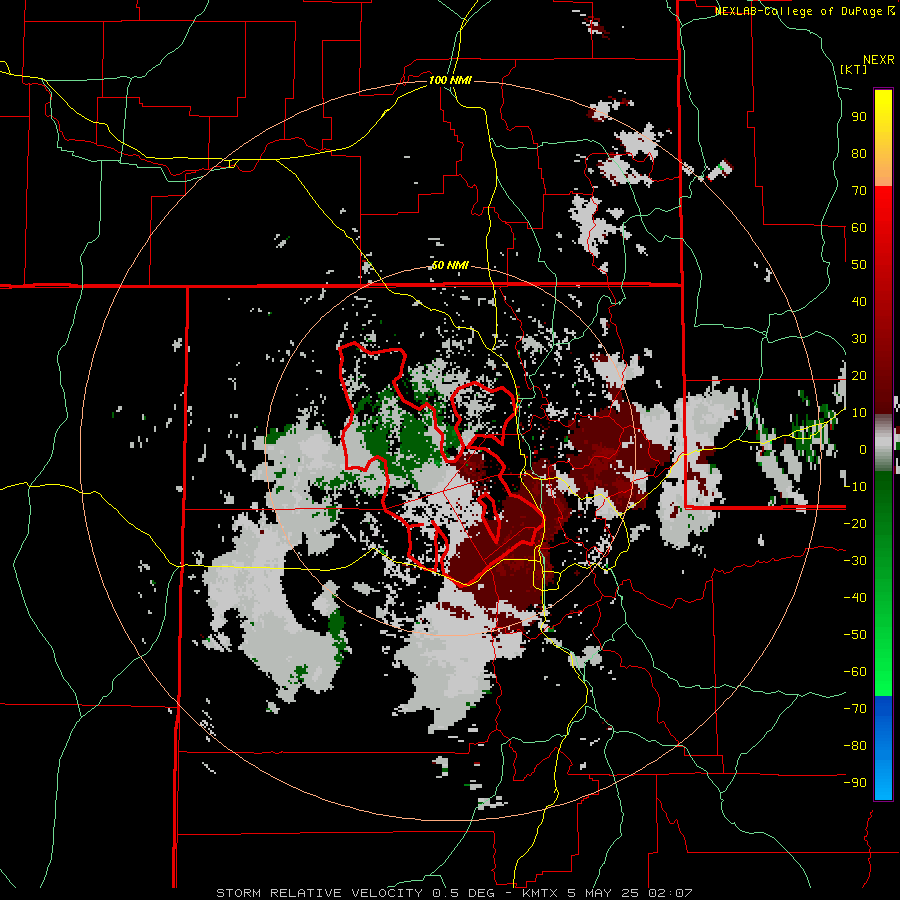Click the -90 value on the velocity scale
900x900 pixels.
855,782
